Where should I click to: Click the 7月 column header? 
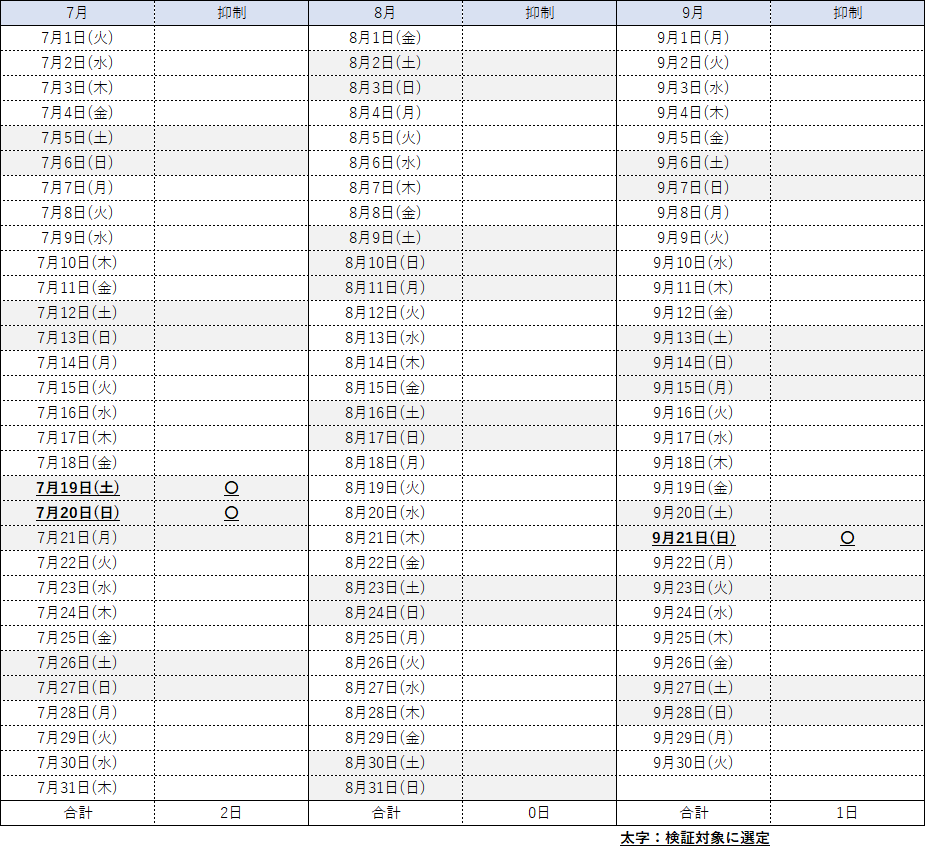pos(77,13)
